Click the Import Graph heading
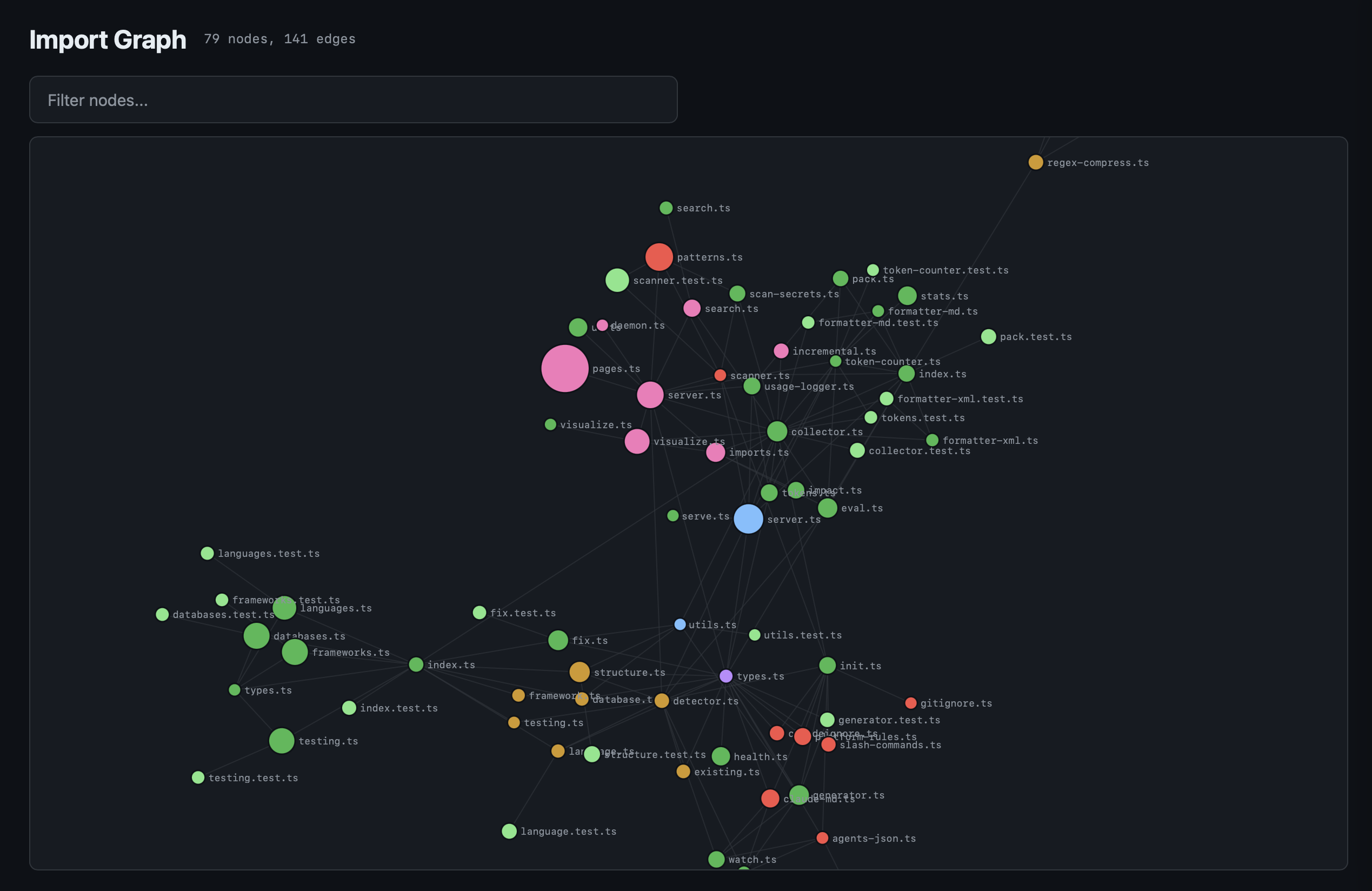 tap(108, 39)
